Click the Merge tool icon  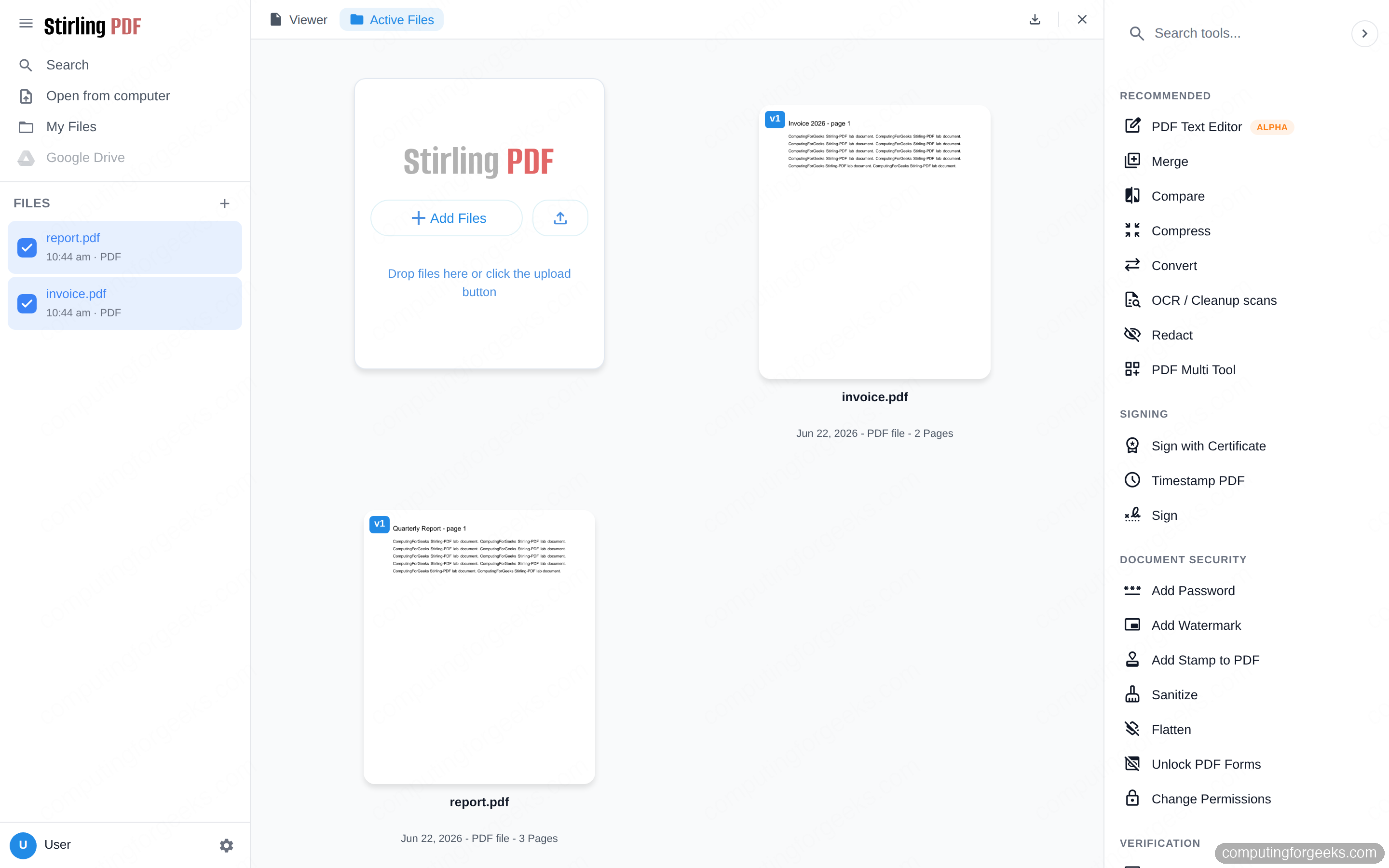pos(1132,162)
